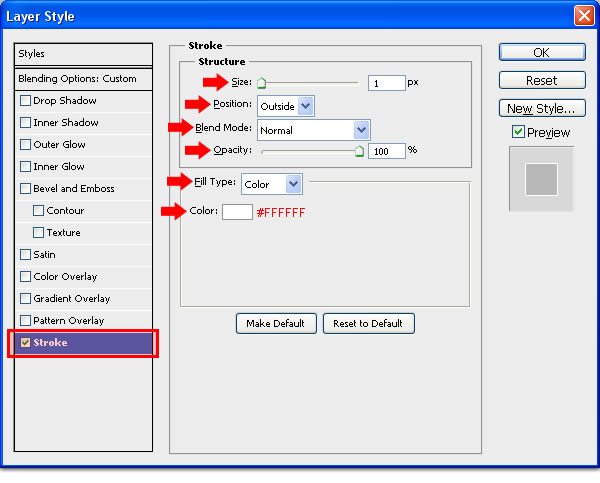Click the Make Default button
Screen dimensions: 600x483
[x=276, y=324]
